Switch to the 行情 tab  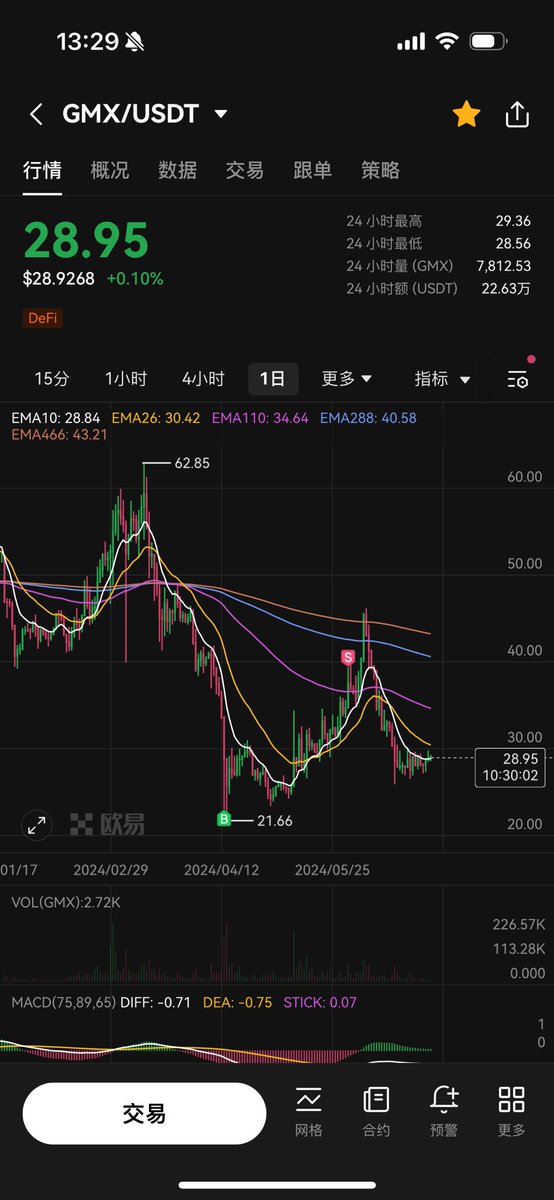tap(42, 171)
